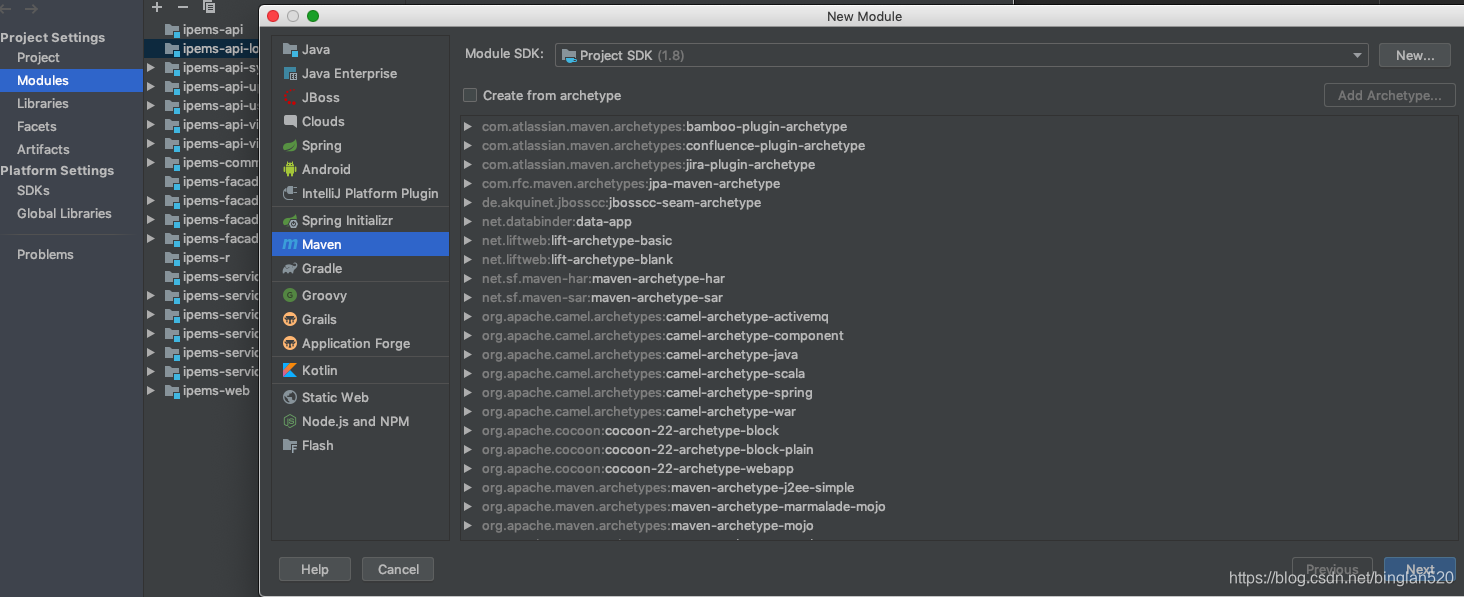The height and width of the screenshot is (597, 1464).
Task: Click the Previous button
Action: 1332,569
